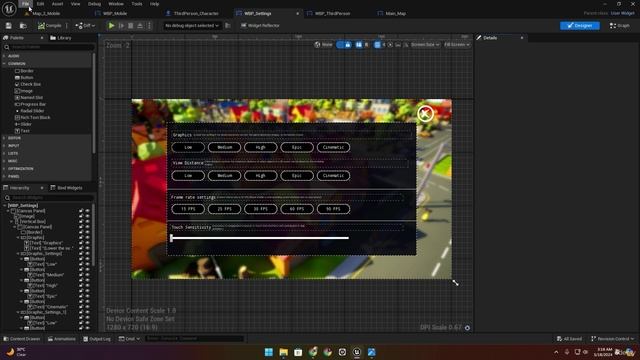
Task: Open the Windows Start menu in the taskbar
Action: point(269,352)
